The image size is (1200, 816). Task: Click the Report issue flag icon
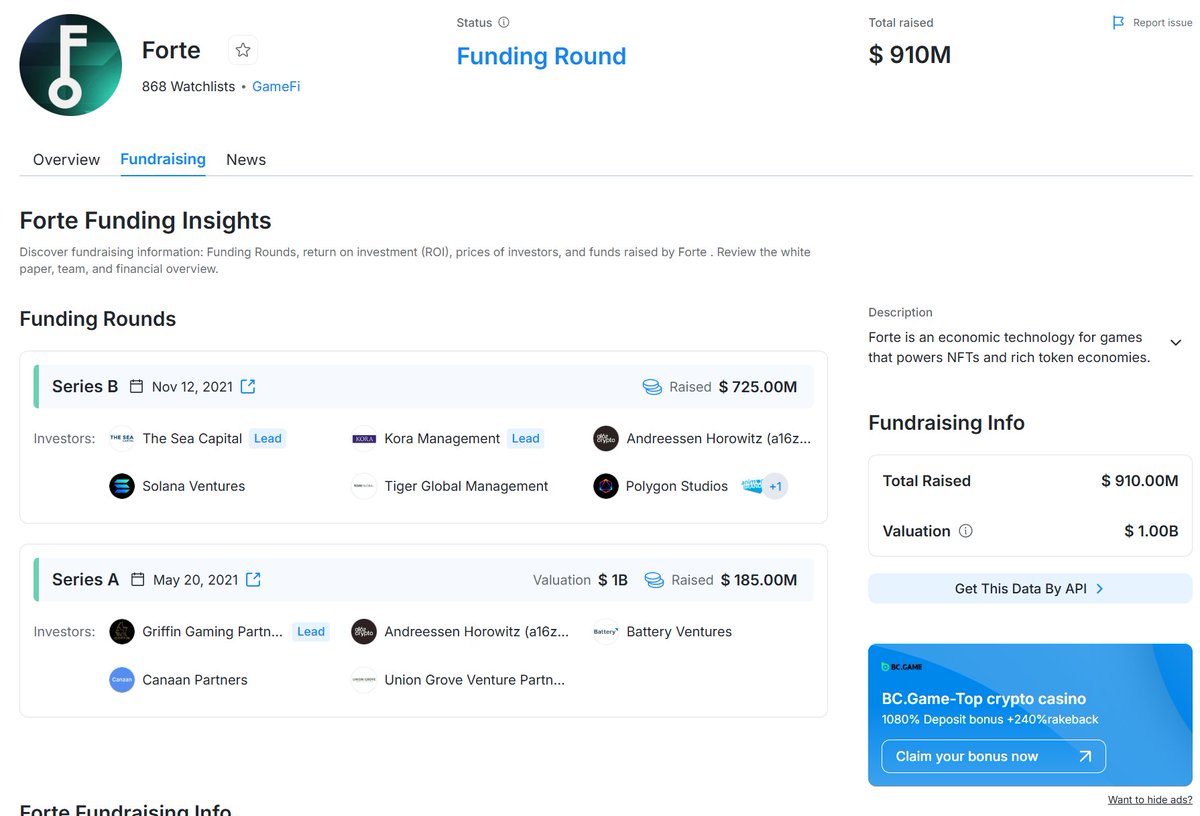pos(1118,23)
